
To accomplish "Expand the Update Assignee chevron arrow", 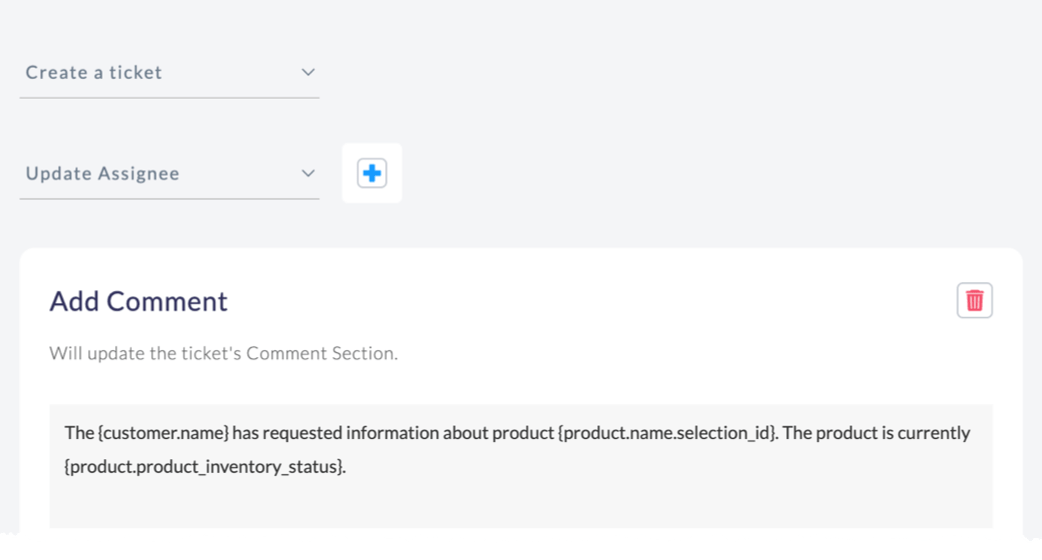I will point(308,173).
